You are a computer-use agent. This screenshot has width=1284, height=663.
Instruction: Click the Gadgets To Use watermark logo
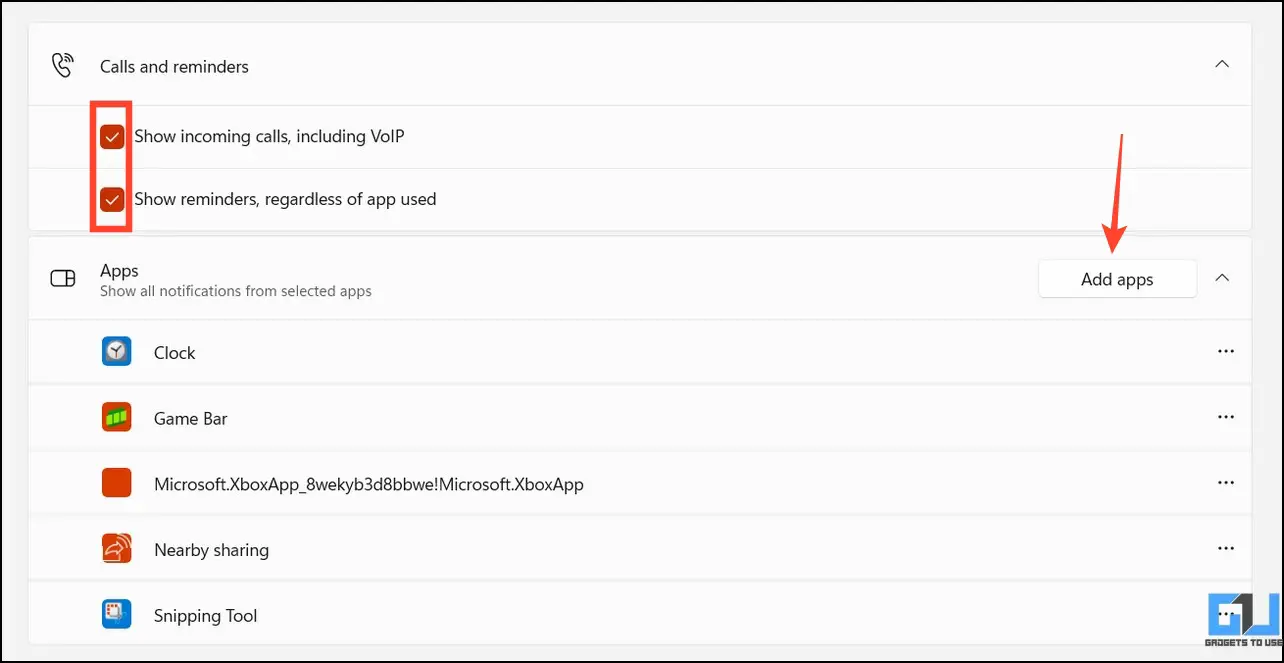pyautogui.click(x=1241, y=623)
